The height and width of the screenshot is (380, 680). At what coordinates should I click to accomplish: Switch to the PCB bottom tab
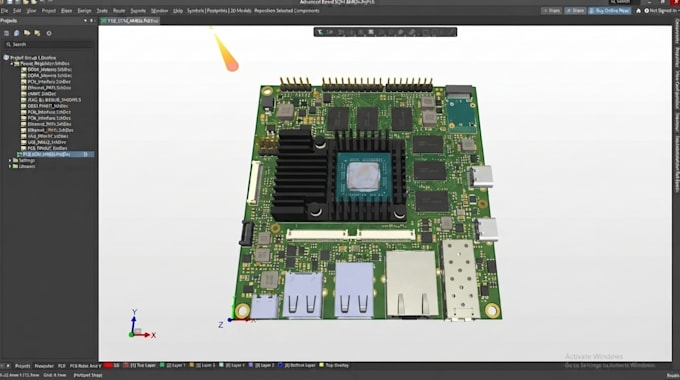pyautogui.click(x=62, y=366)
